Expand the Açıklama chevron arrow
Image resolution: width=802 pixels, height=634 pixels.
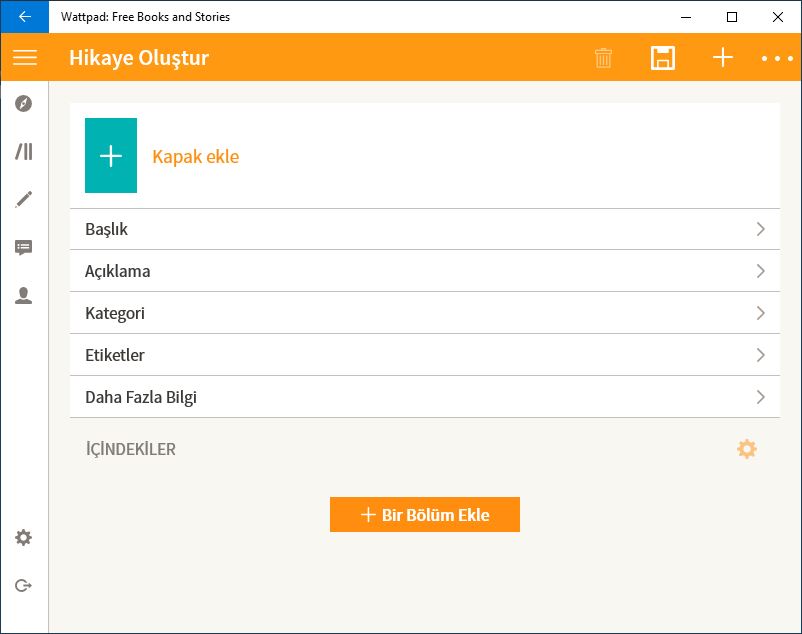761,271
